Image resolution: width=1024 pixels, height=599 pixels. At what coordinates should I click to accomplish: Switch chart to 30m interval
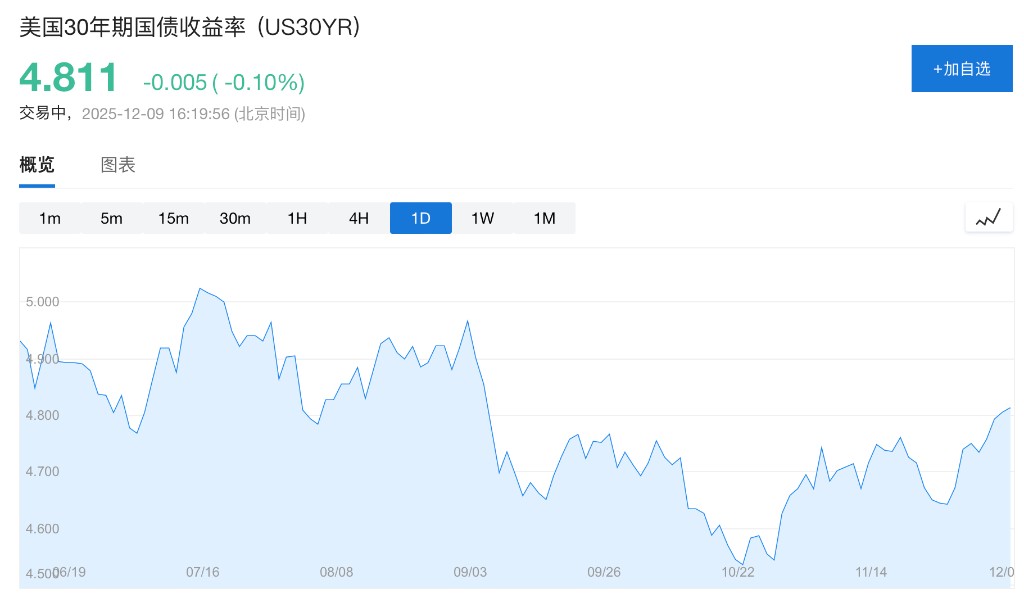coord(235,218)
